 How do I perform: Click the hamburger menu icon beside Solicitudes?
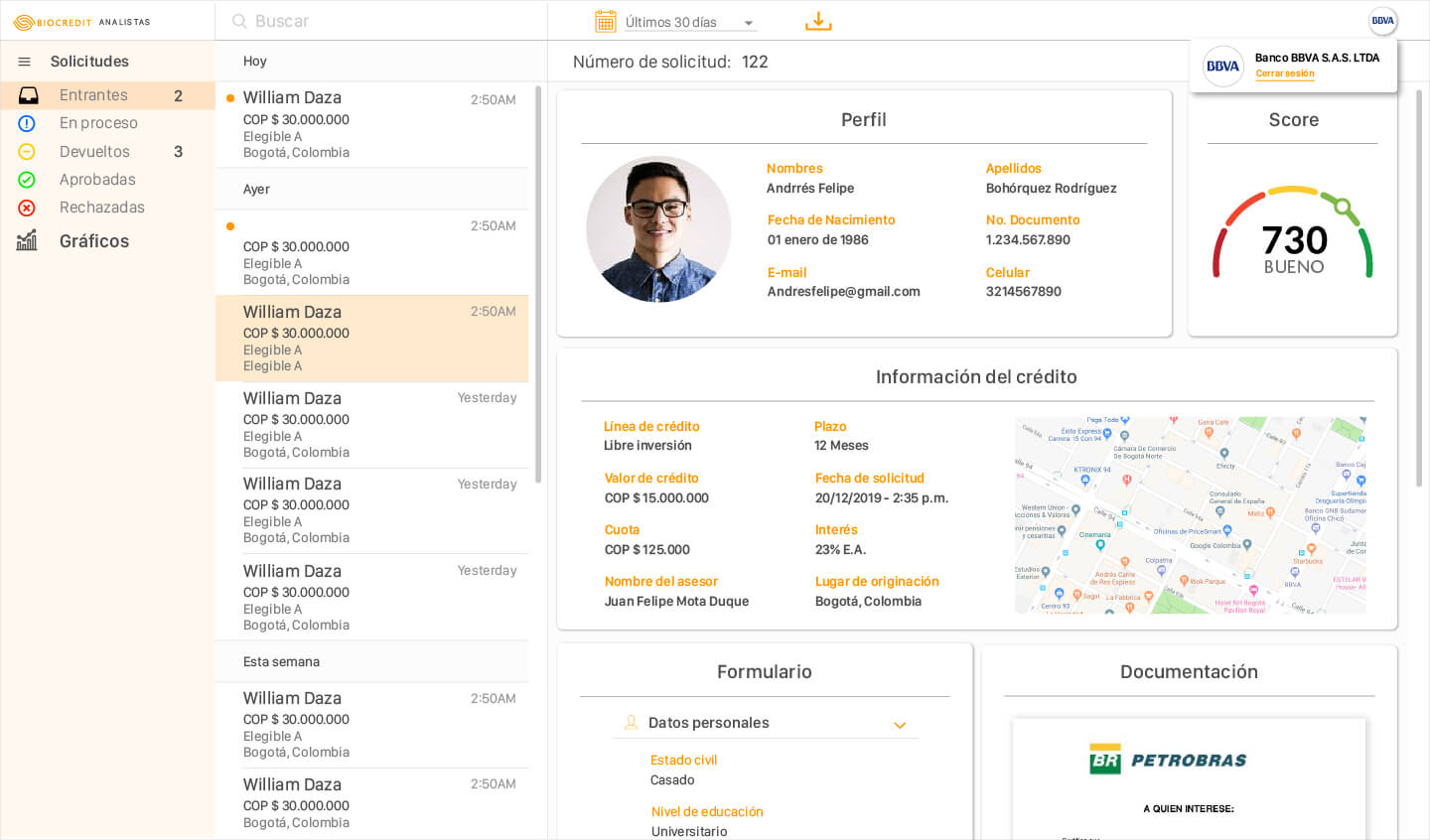(25, 62)
